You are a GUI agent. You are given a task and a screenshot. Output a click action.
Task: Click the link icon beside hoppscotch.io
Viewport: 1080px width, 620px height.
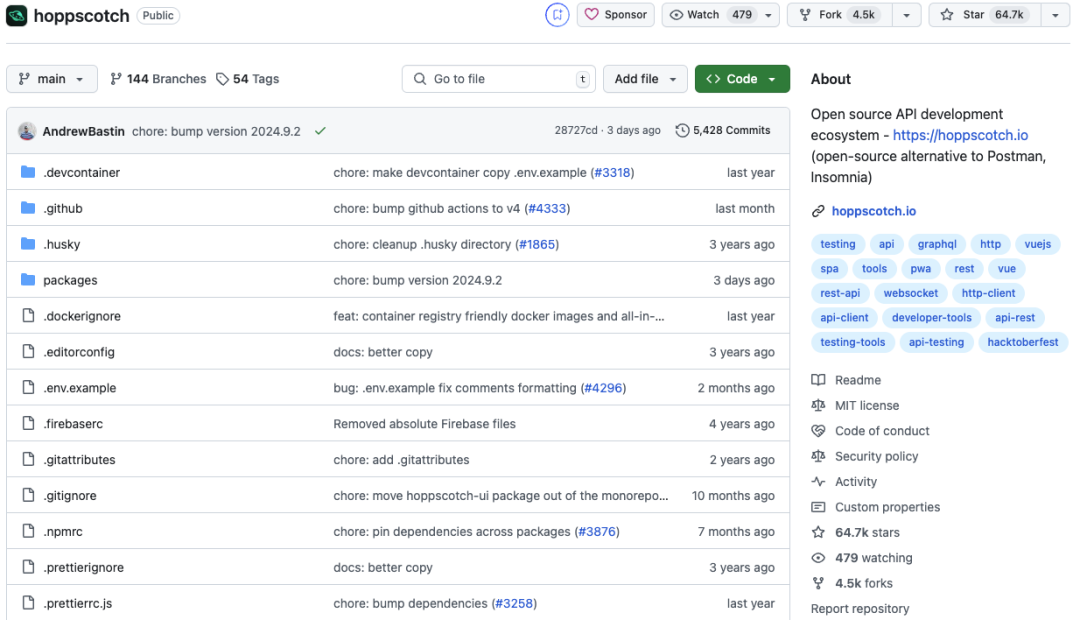coord(818,211)
